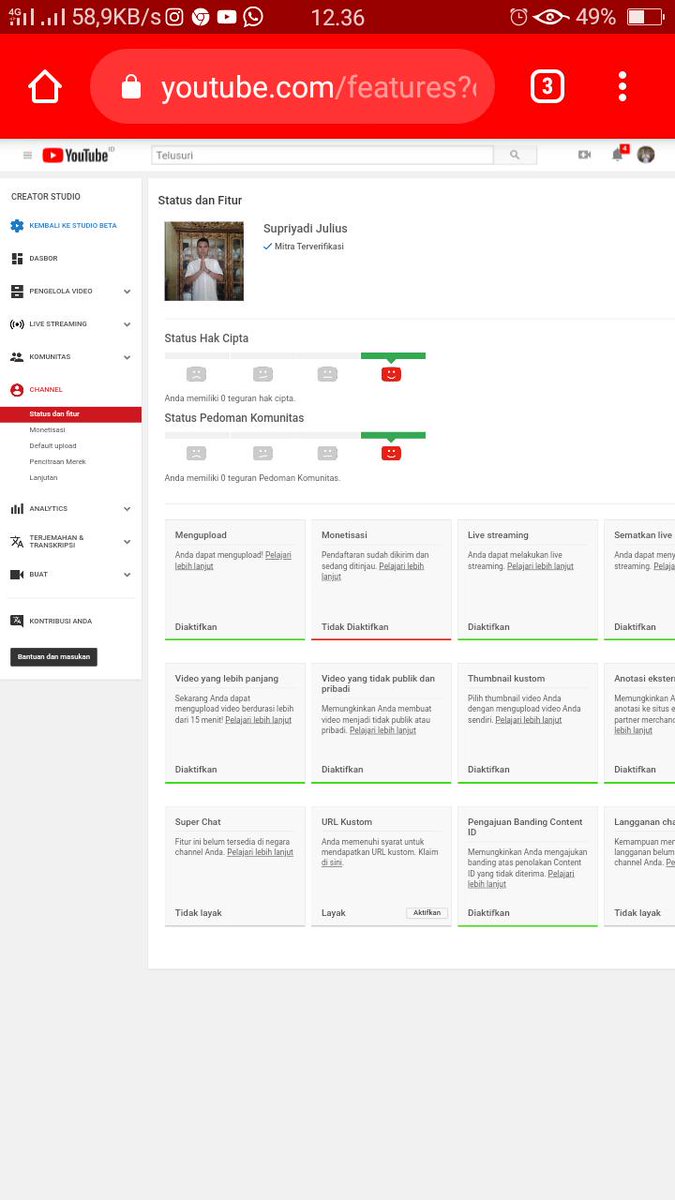Screen dimensions: 675x1200
Task: Open the YouTube hamburger menu
Action: (x=27, y=155)
